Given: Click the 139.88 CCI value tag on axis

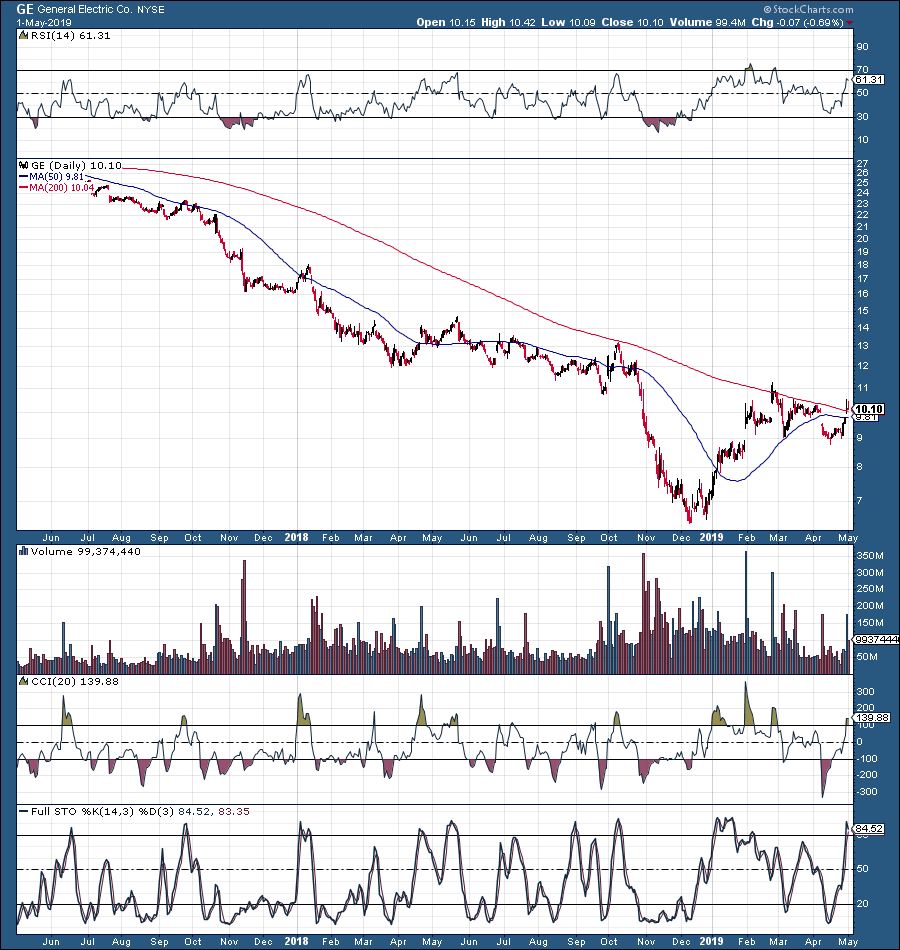Looking at the screenshot, I should (x=873, y=718).
